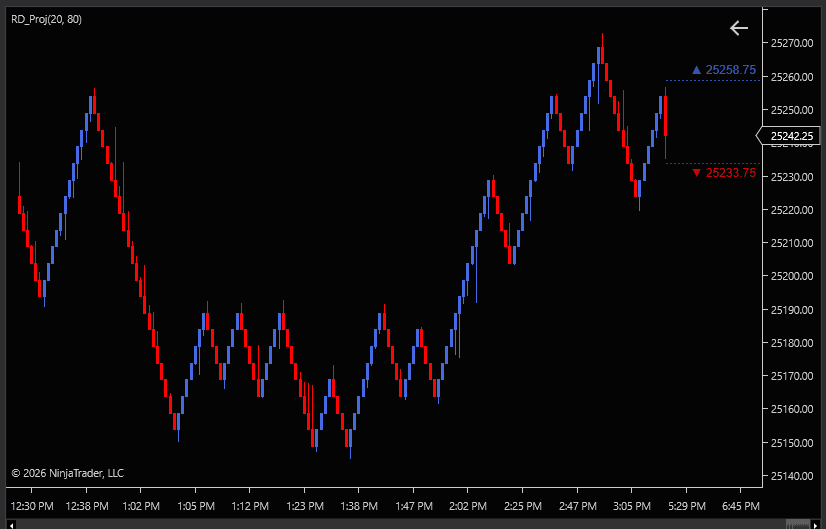Click the scrollbar left arrow button
The height and width of the screenshot is (529, 826).
[x=12, y=523]
